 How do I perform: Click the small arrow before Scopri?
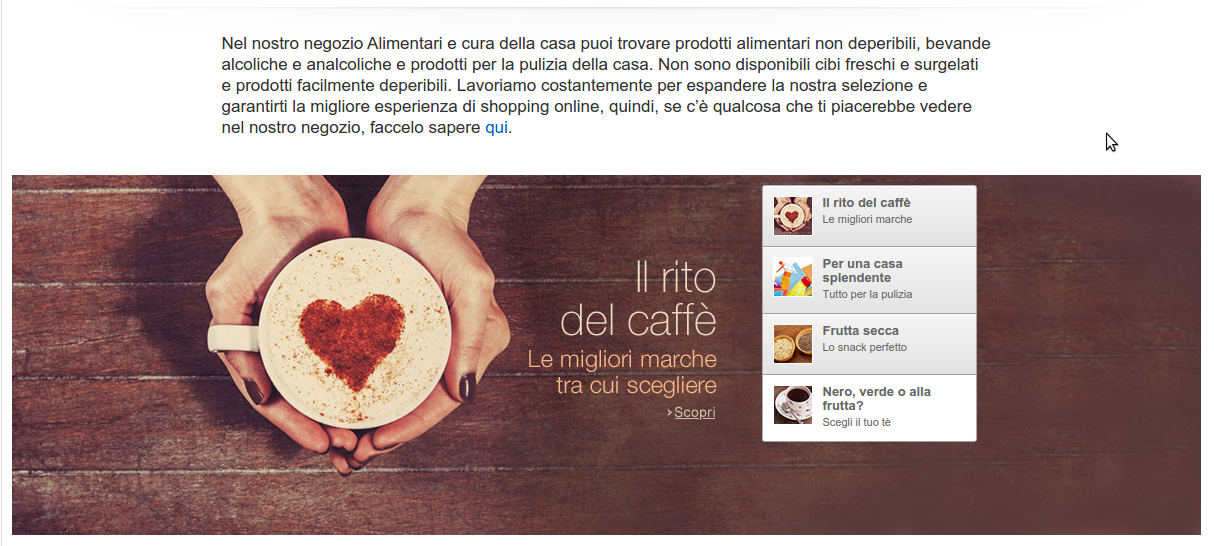click(x=669, y=413)
